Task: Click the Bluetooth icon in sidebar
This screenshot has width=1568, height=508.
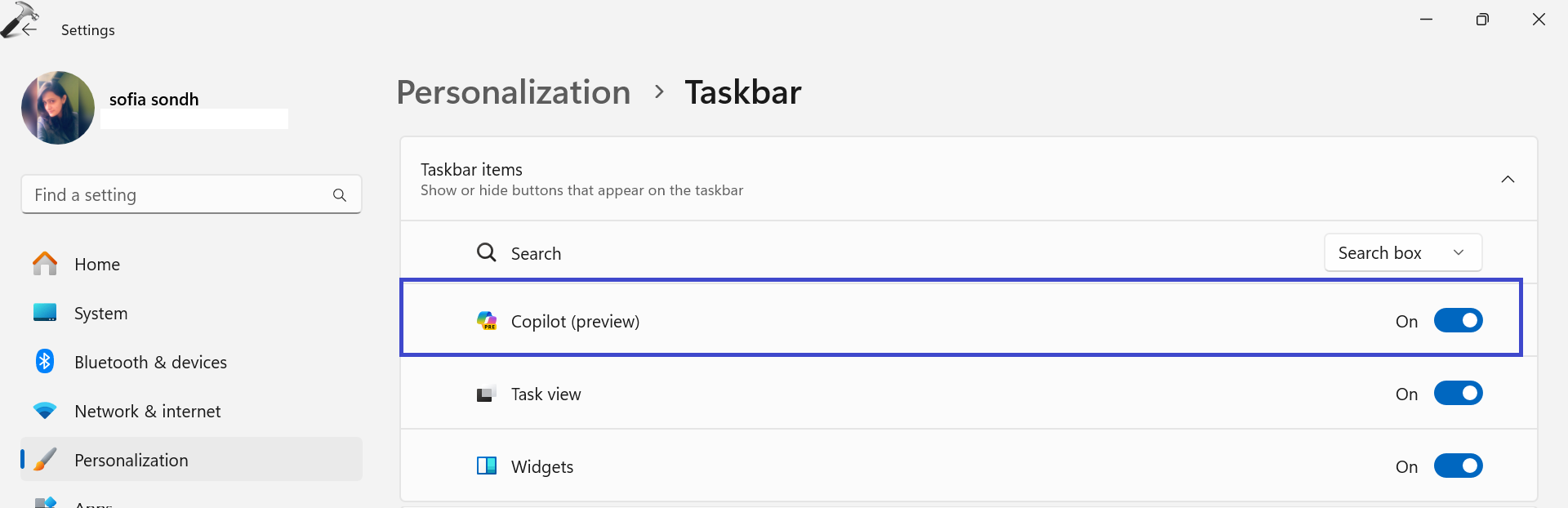Action: pos(45,362)
